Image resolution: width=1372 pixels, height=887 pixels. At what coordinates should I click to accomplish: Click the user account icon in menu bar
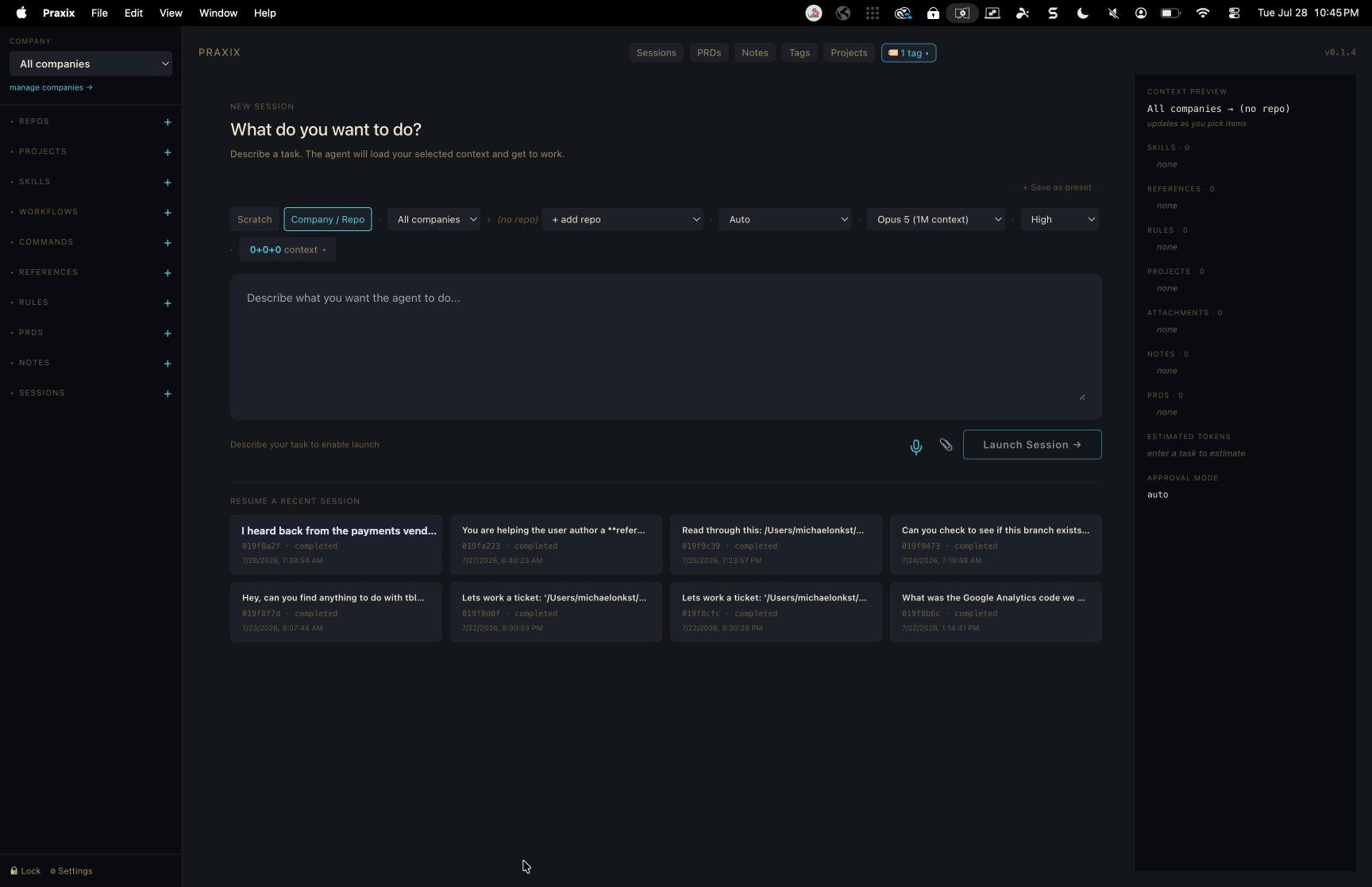(1141, 13)
